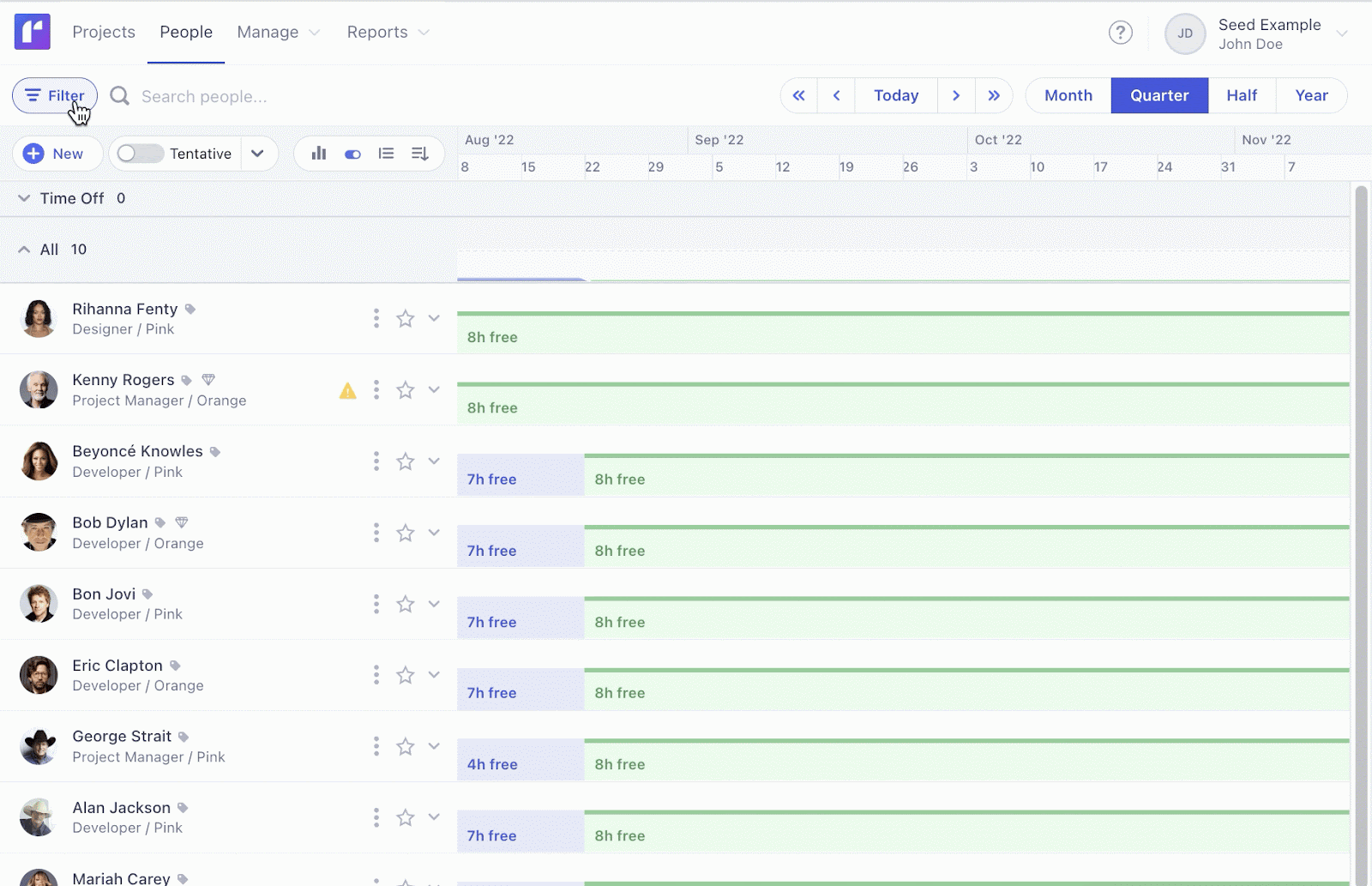The image size is (1372, 886).
Task: Expand the dropdown next to Tentative
Action: [258, 154]
